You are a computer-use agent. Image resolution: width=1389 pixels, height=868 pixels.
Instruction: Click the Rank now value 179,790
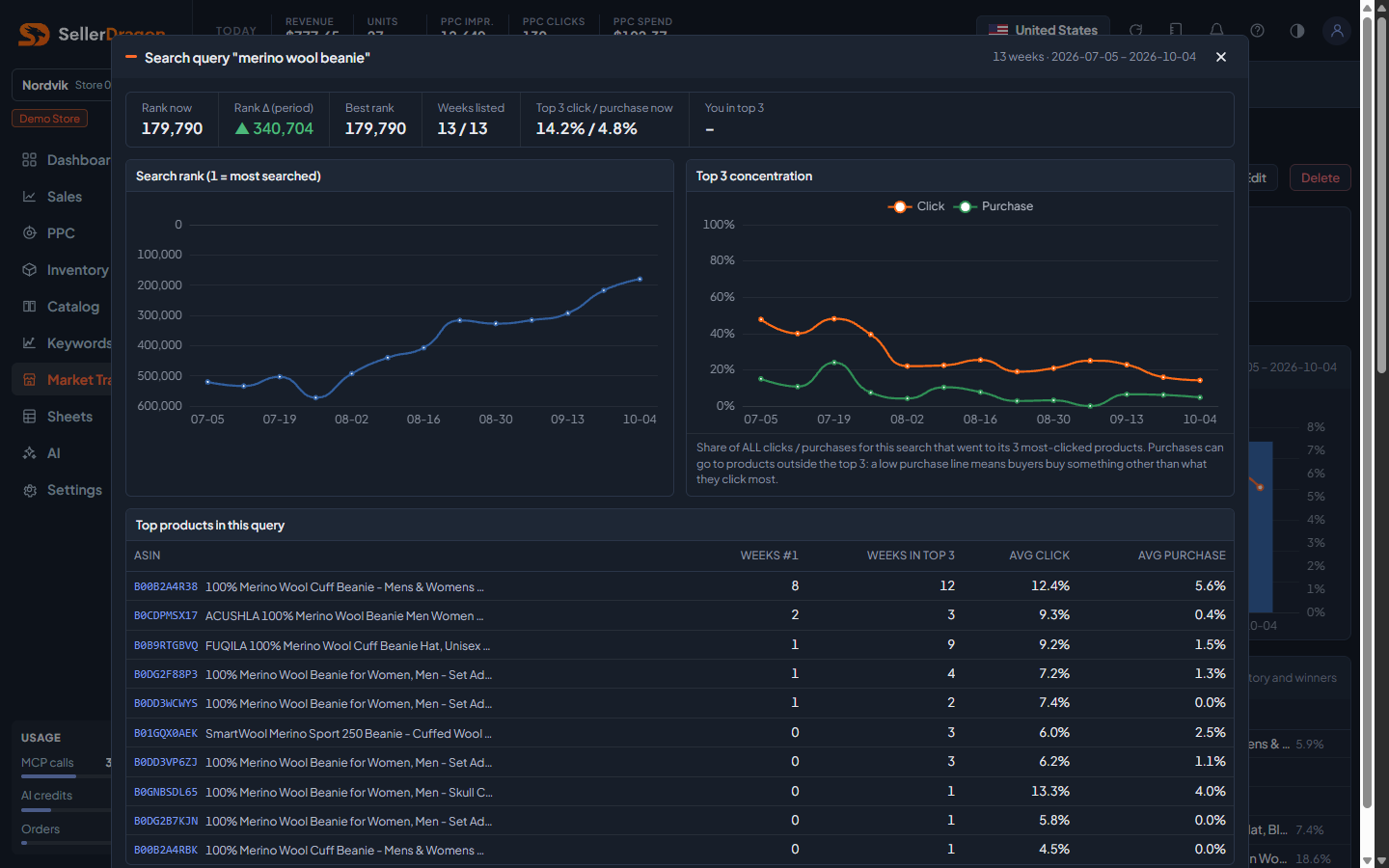tap(172, 128)
